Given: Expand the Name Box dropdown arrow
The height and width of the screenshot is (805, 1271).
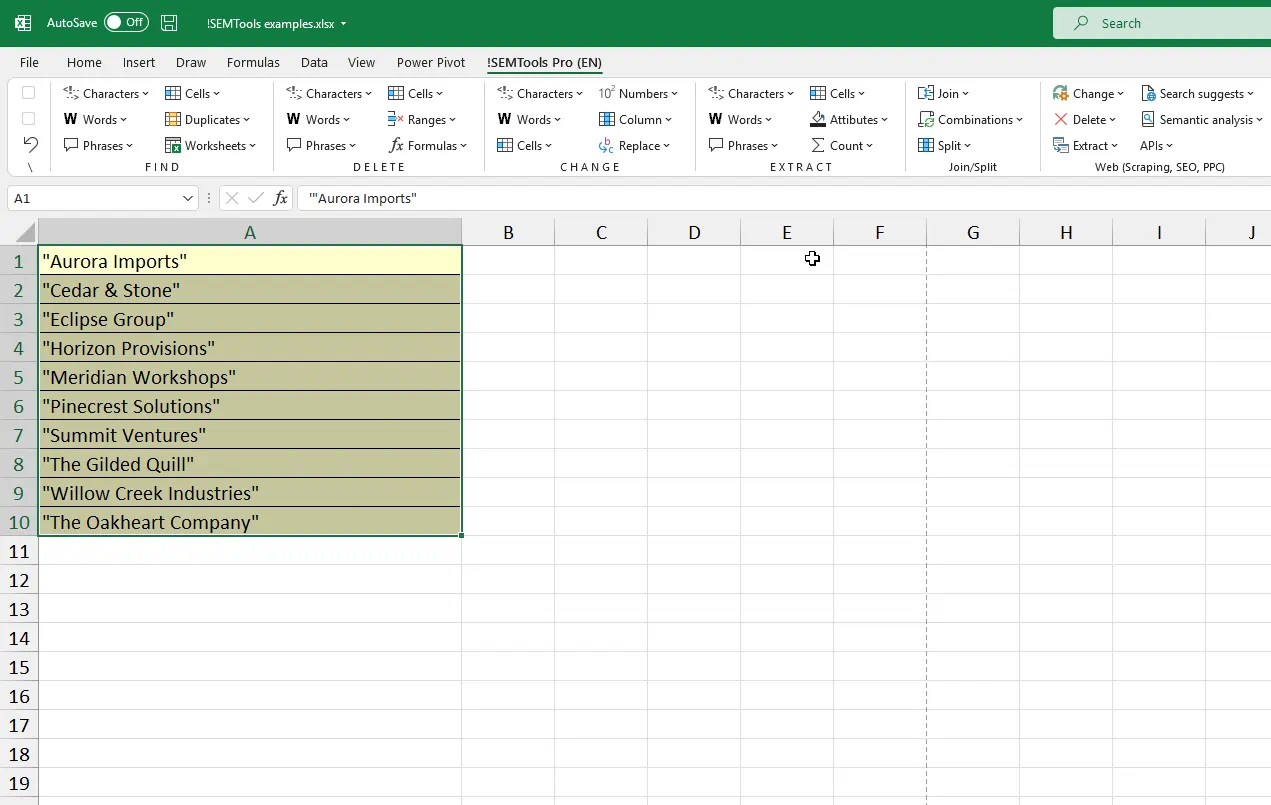Looking at the screenshot, I should (x=188, y=198).
